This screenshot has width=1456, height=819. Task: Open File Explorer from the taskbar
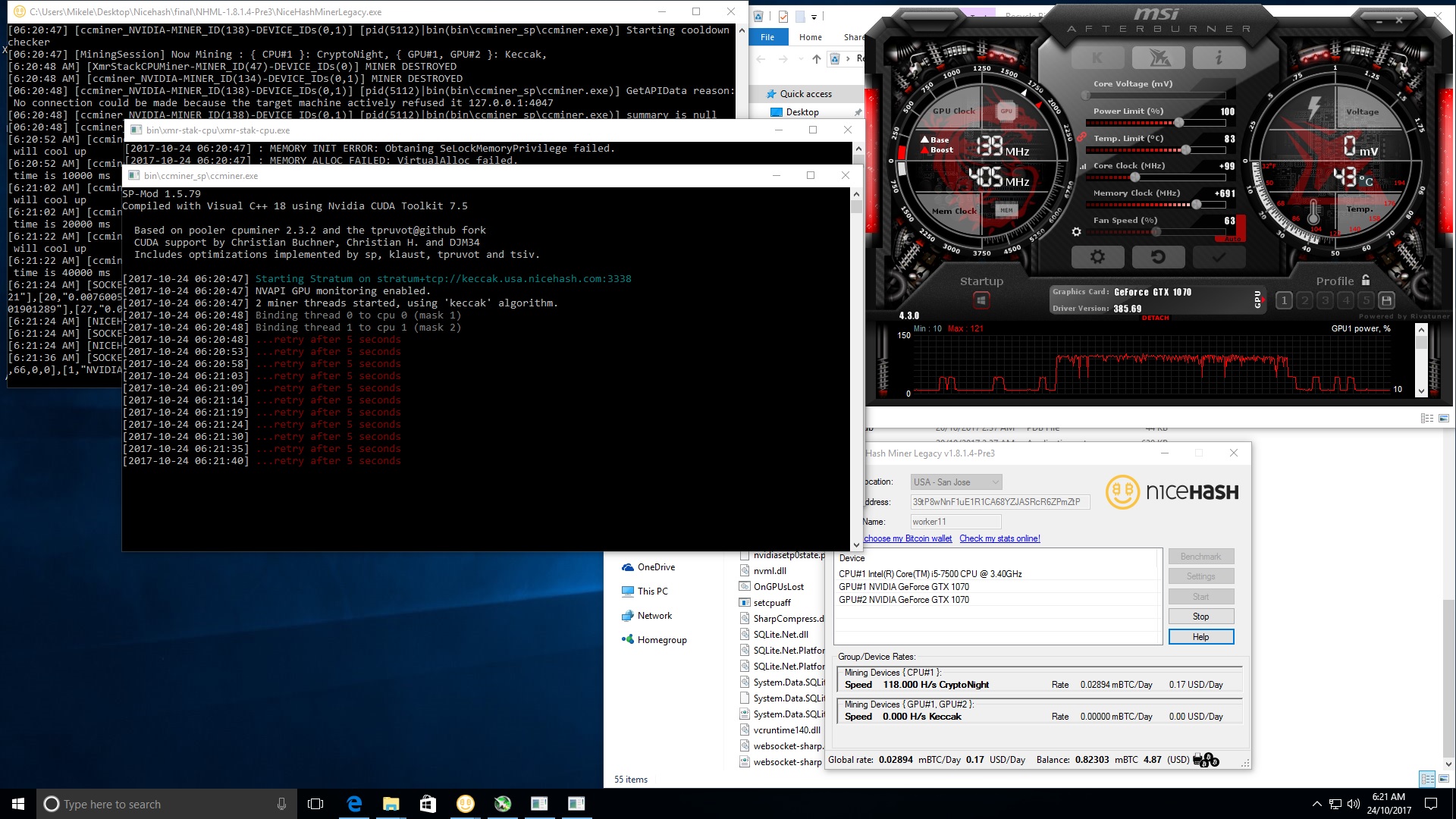(391, 804)
